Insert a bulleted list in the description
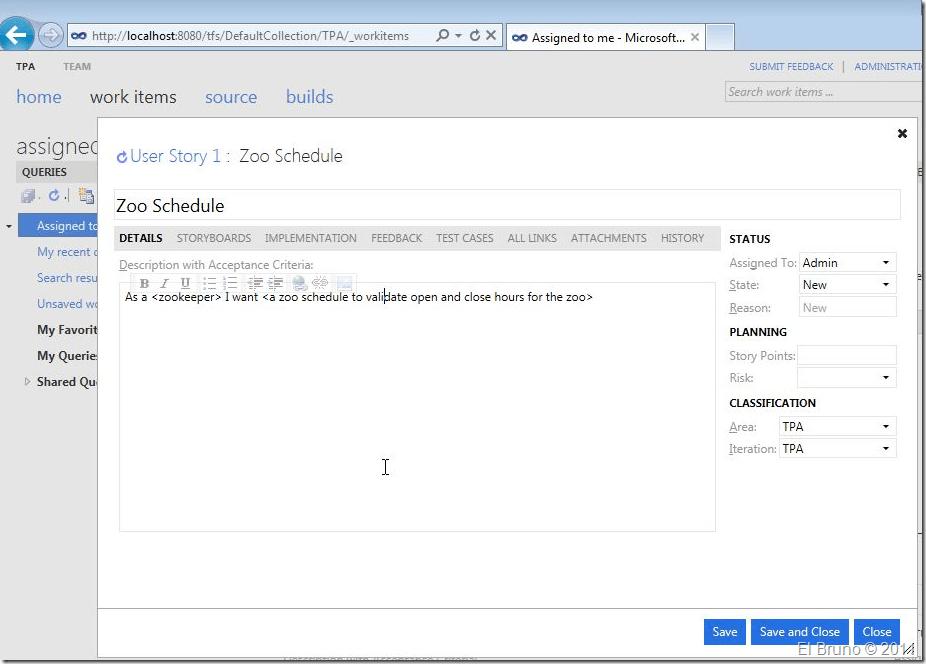Screen dimensions: 926x664 (x=210, y=284)
